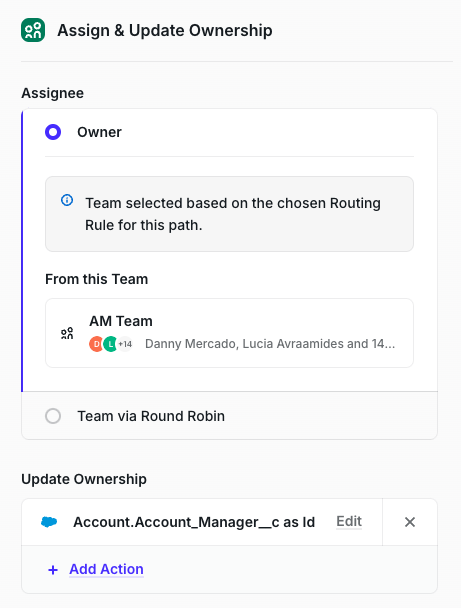Open the AM Team selection card
461x608 pixels.
(x=230, y=333)
